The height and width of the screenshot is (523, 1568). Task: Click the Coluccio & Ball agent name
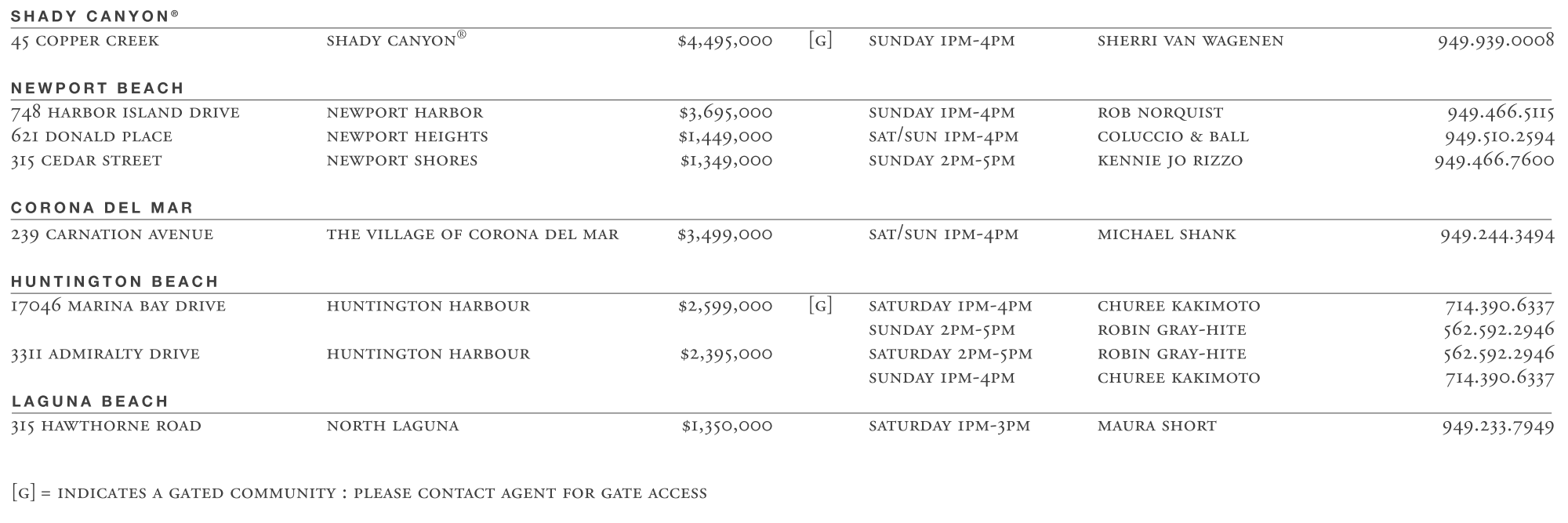click(x=1173, y=136)
